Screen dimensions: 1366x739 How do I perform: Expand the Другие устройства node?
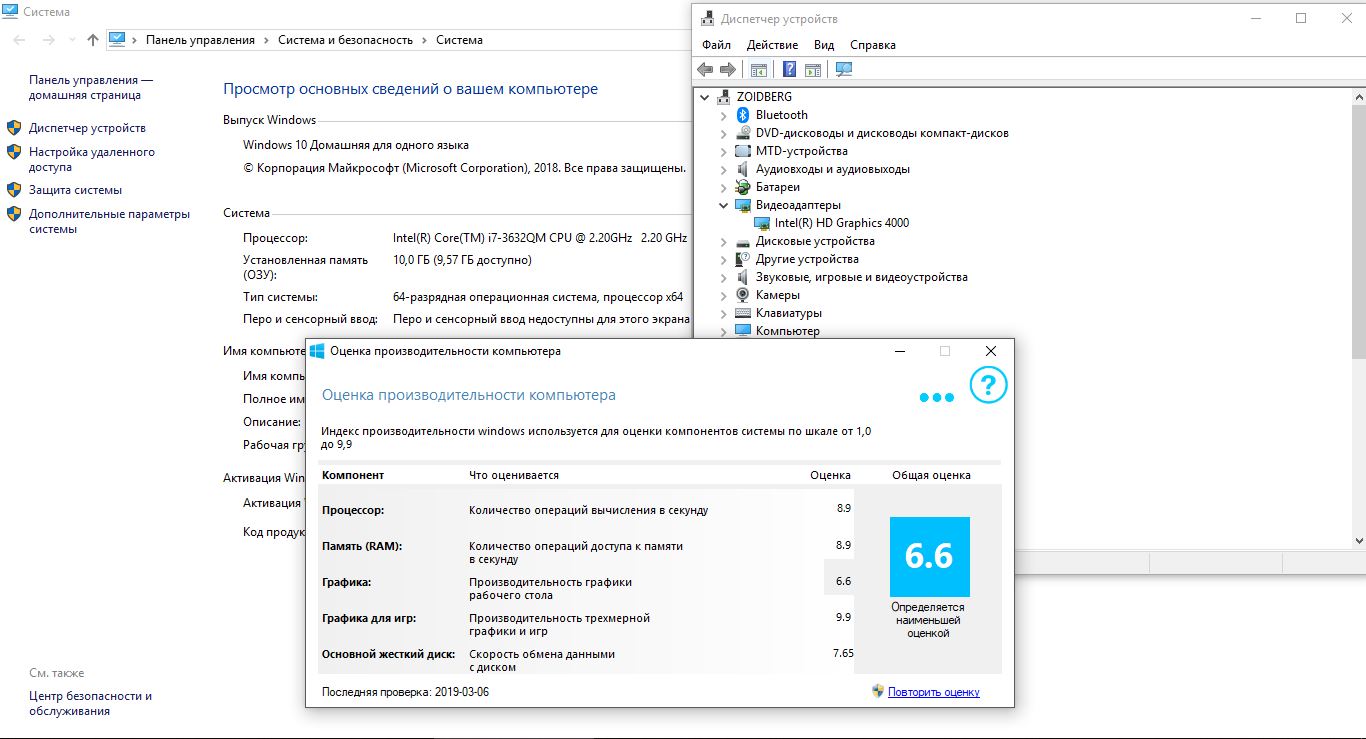coord(724,259)
